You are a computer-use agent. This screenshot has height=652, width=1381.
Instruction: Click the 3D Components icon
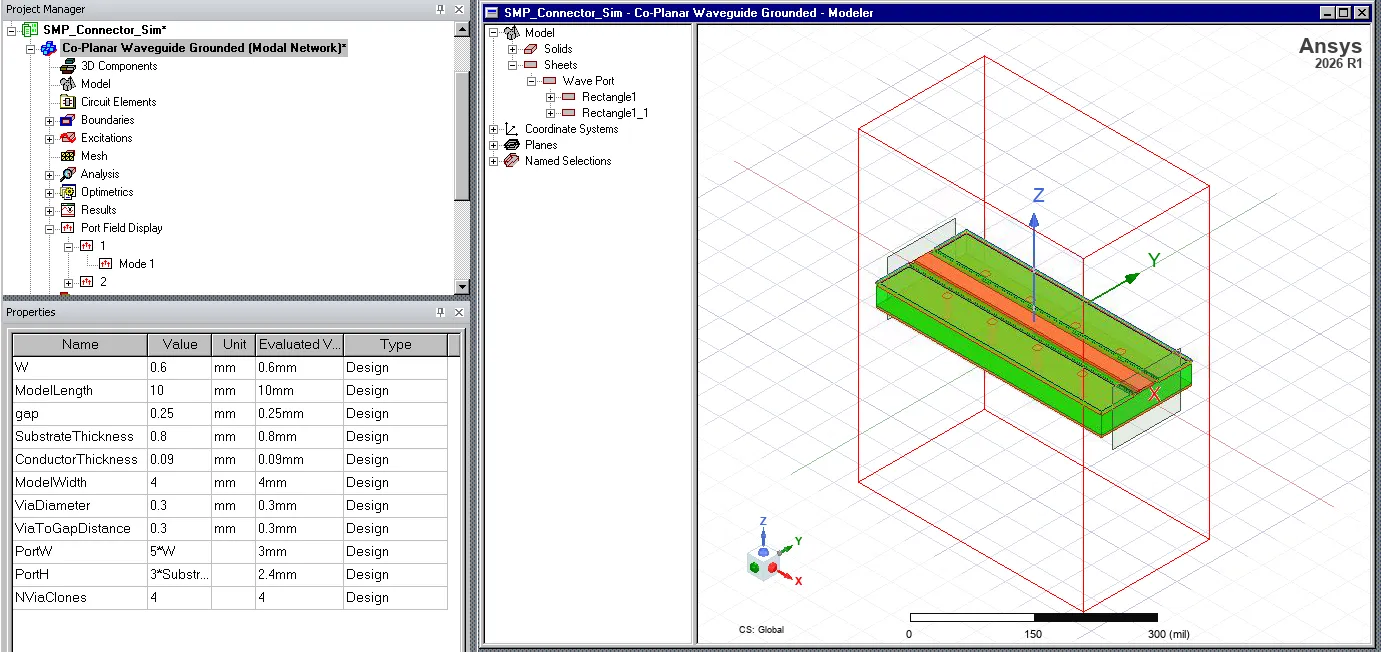pyautogui.click(x=68, y=66)
